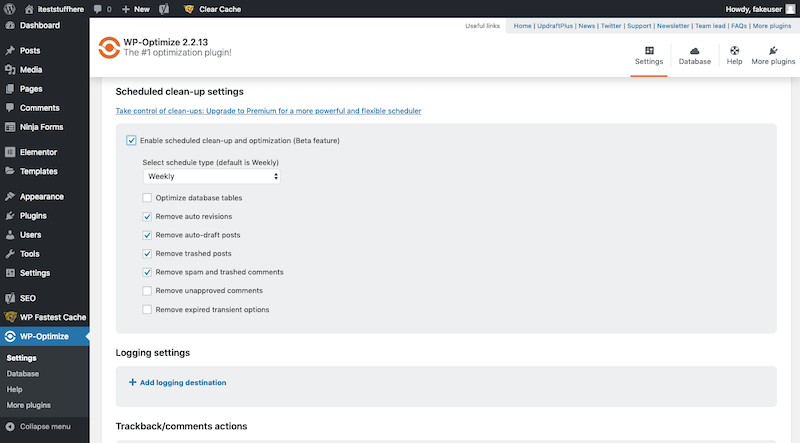
Task: Click the WP Fastest Cache sidebar icon
Action: point(10,317)
